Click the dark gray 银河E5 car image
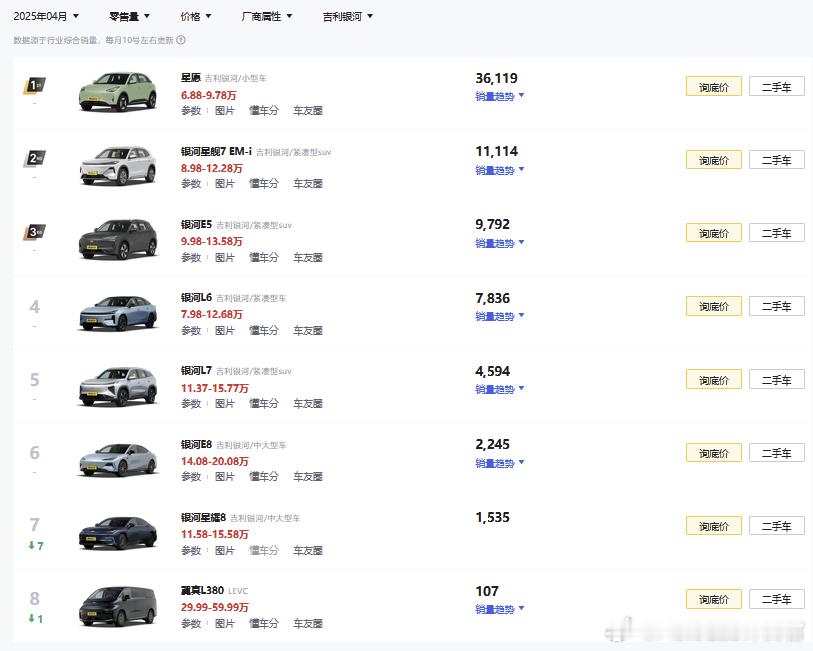Image resolution: width=813 pixels, height=651 pixels. pyautogui.click(x=118, y=239)
